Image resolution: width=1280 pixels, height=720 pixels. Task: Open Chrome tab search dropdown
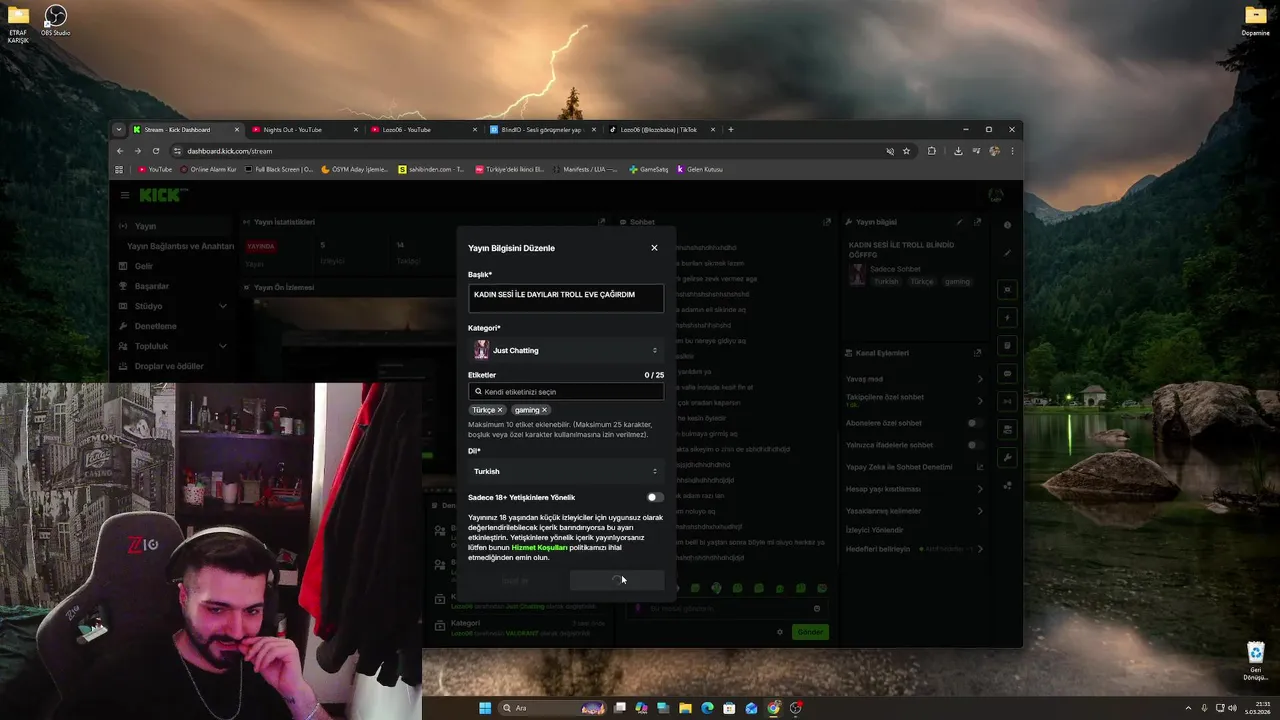click(x=119, y=130)
